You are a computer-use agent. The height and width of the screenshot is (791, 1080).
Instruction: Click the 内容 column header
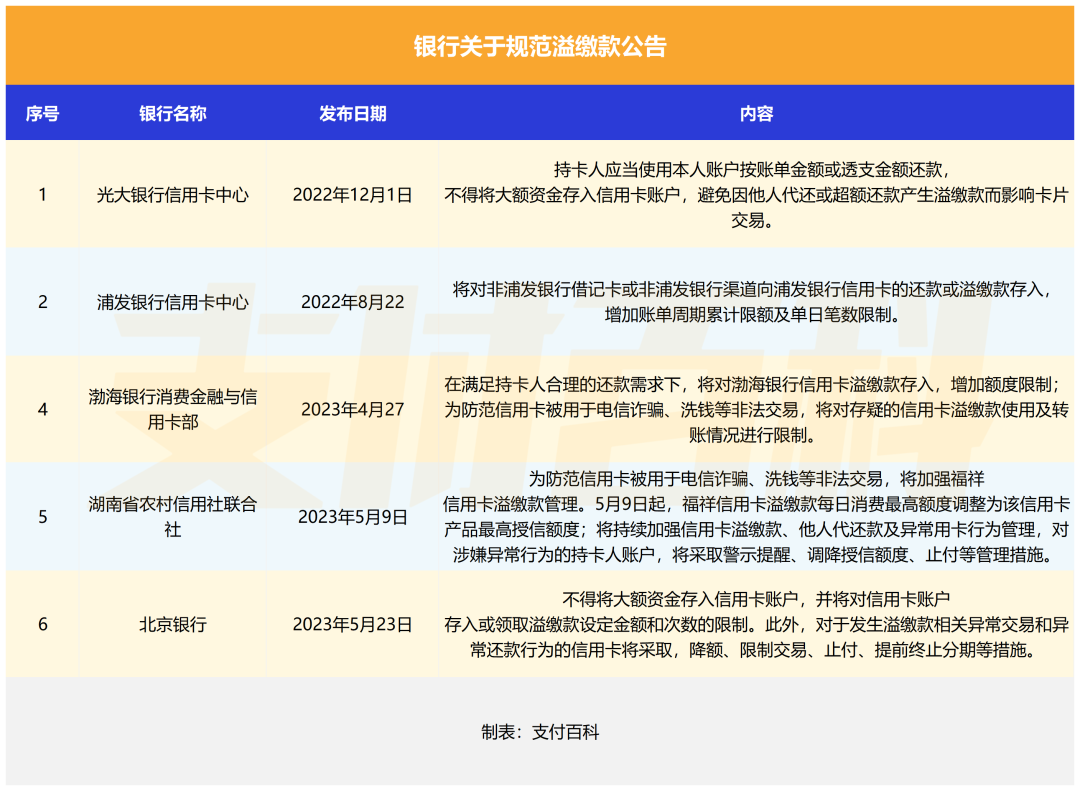coord(756,114)
